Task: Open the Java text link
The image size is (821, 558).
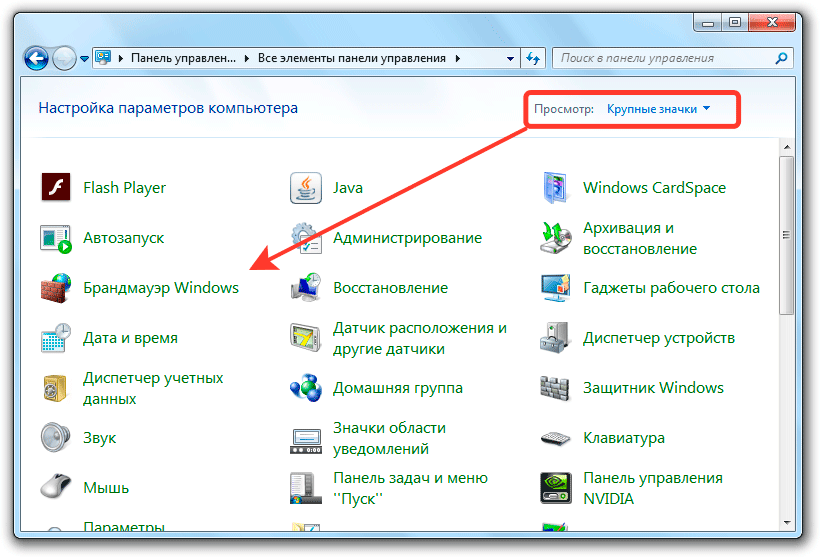Action: (x=348, y=187)
